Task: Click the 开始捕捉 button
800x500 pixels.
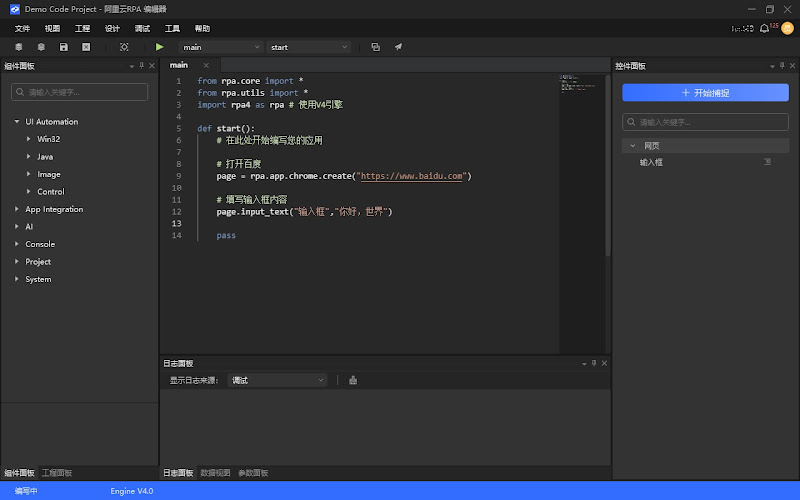Action: (705, 93)
